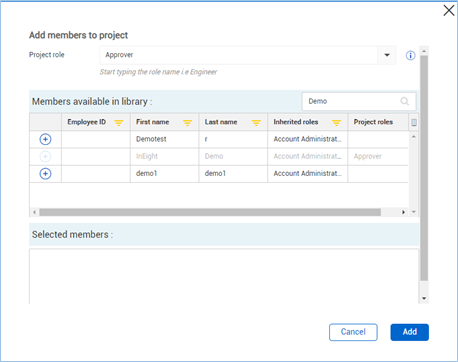Open Inherited roles column filter
Image resolution: width=458 pixels, height=362 pixels.
[x=336, y=123]
